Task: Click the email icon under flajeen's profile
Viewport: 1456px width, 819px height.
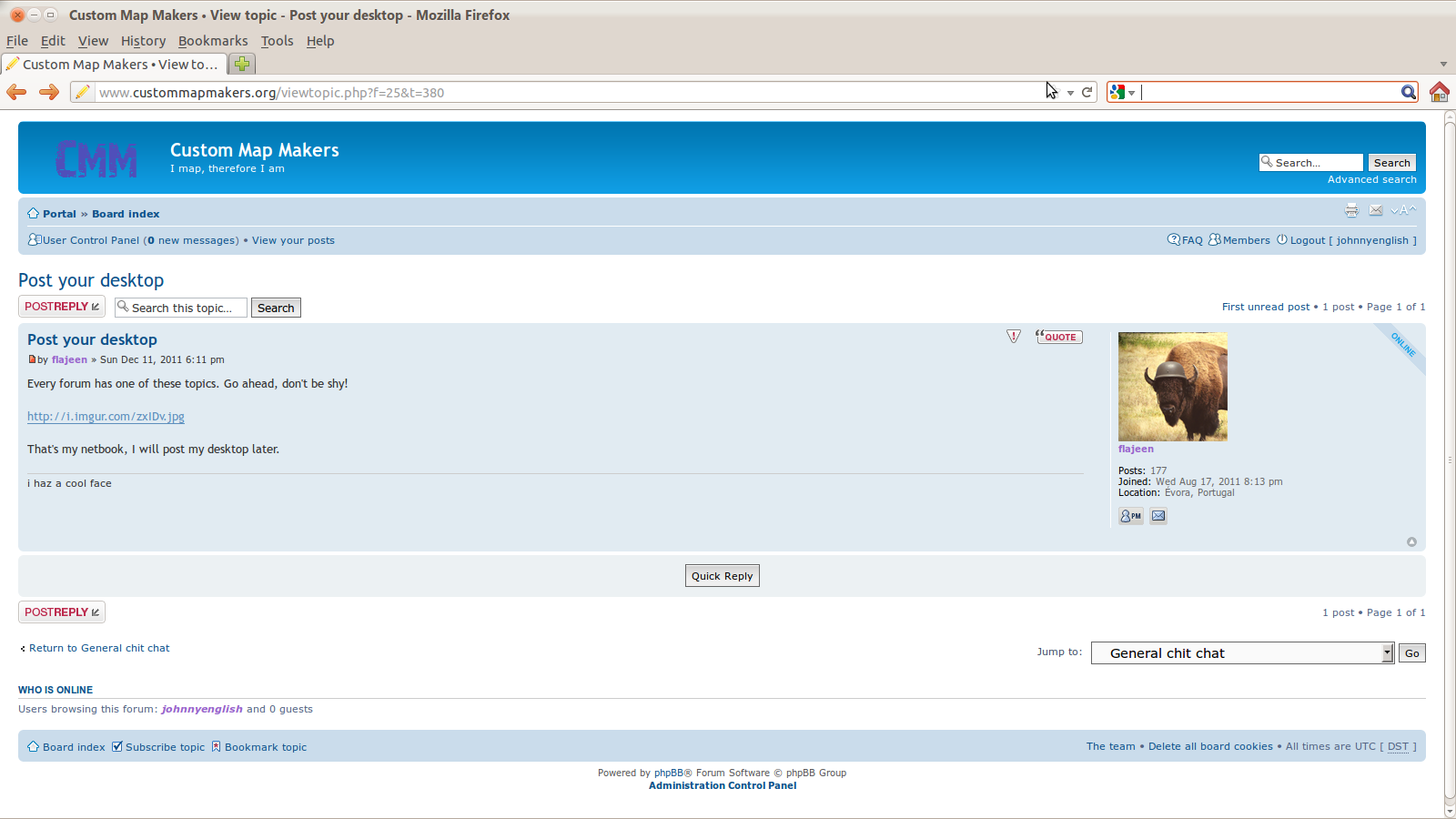Action: [x=1158, y=516]
